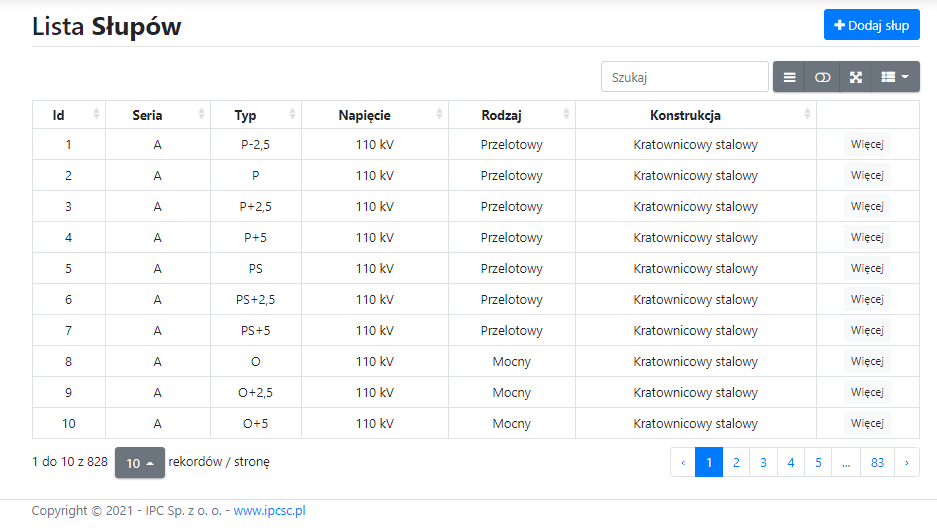Viewport: 937px width, 530px height.
Task: Go to next page with right chevron
Action: coord(906,462)
